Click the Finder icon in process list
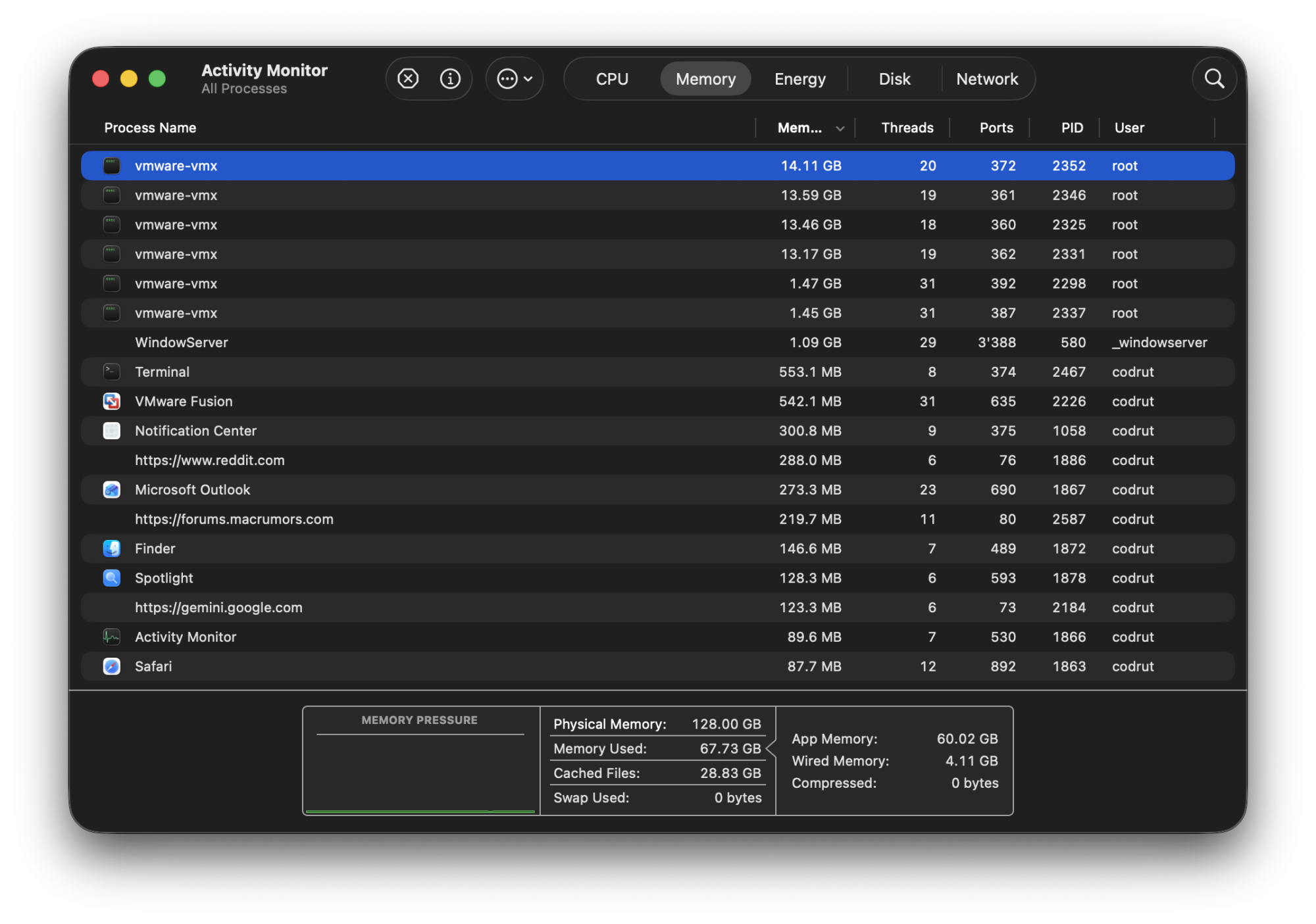The image size is (1316, 924). (112, 548)
